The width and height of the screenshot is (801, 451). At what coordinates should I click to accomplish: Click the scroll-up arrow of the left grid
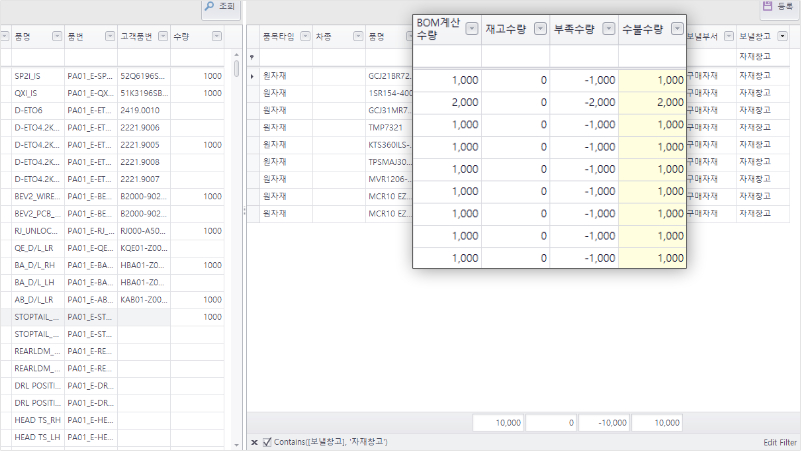(x=236, y=54)
